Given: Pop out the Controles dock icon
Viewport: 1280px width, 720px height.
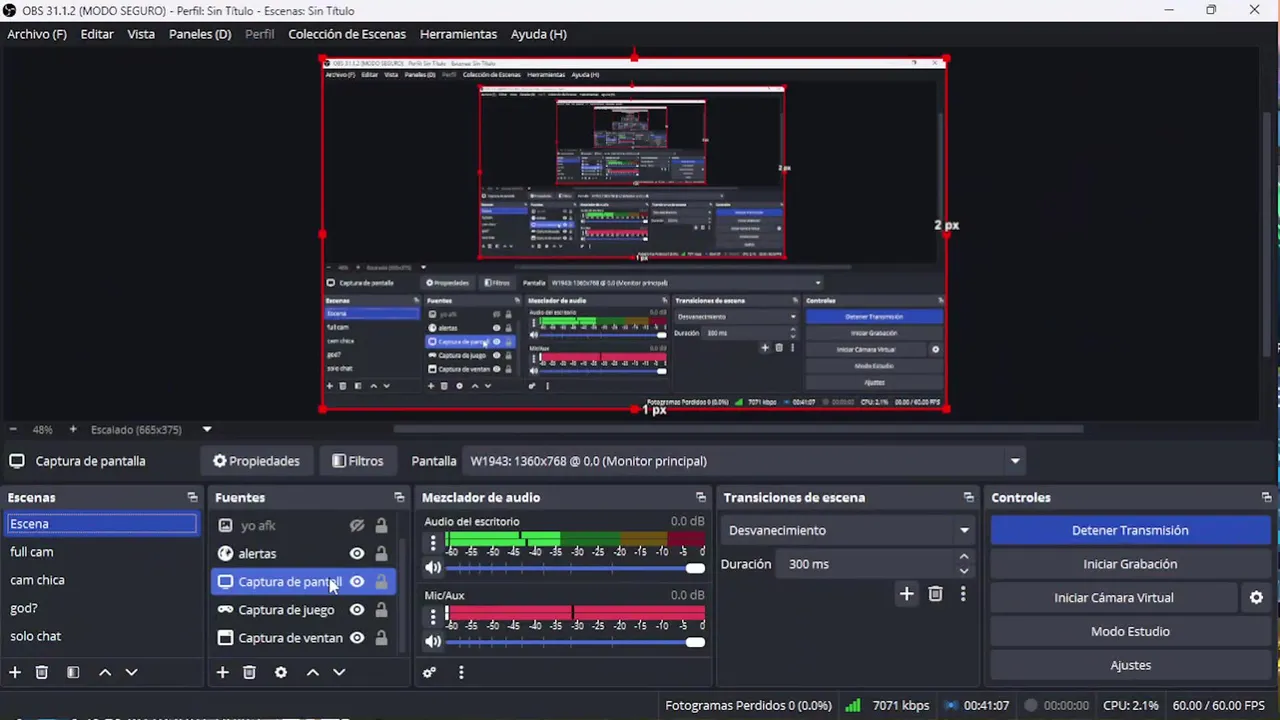Looking at the screenshot, I should 1266,497.
